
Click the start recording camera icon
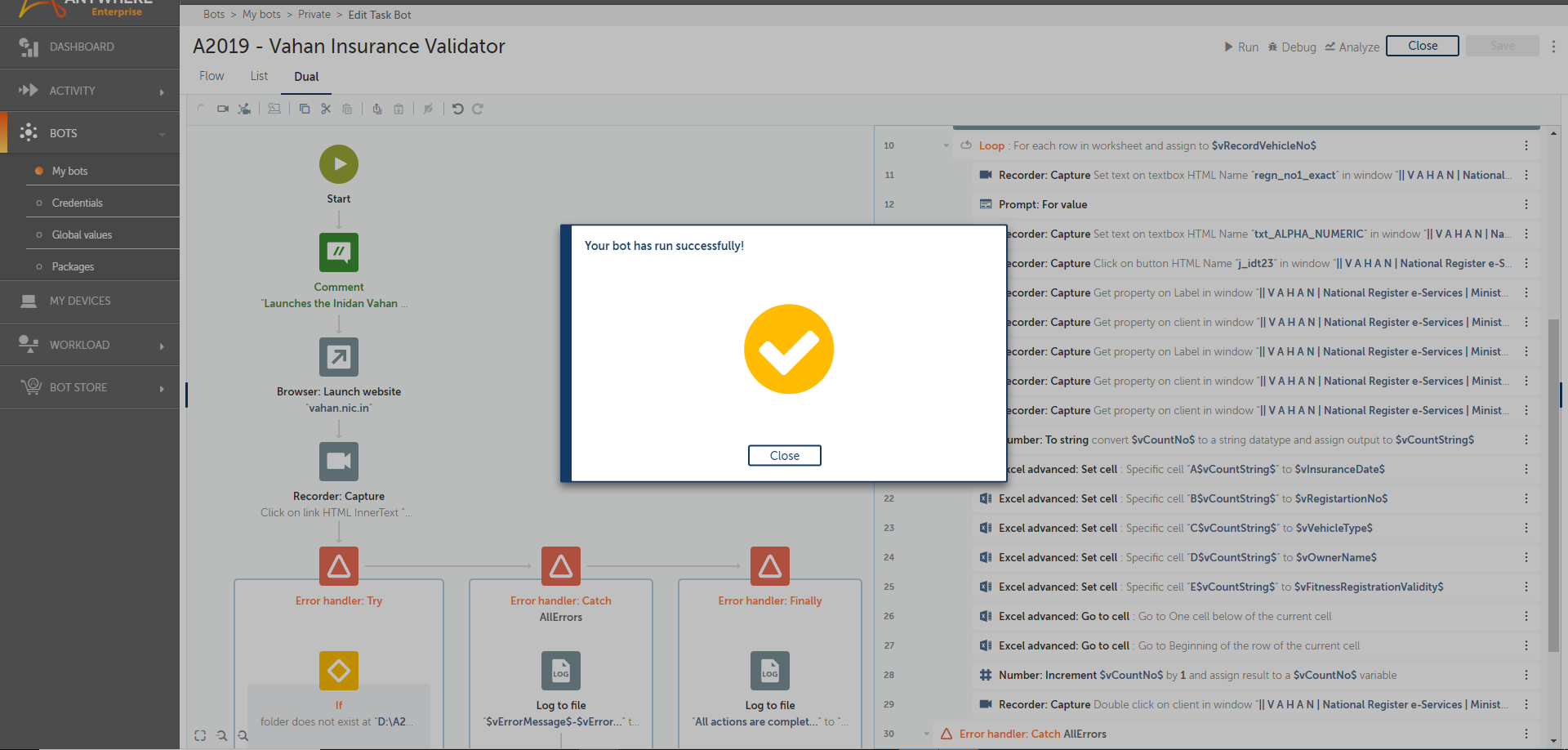click(x=223, y=109)
